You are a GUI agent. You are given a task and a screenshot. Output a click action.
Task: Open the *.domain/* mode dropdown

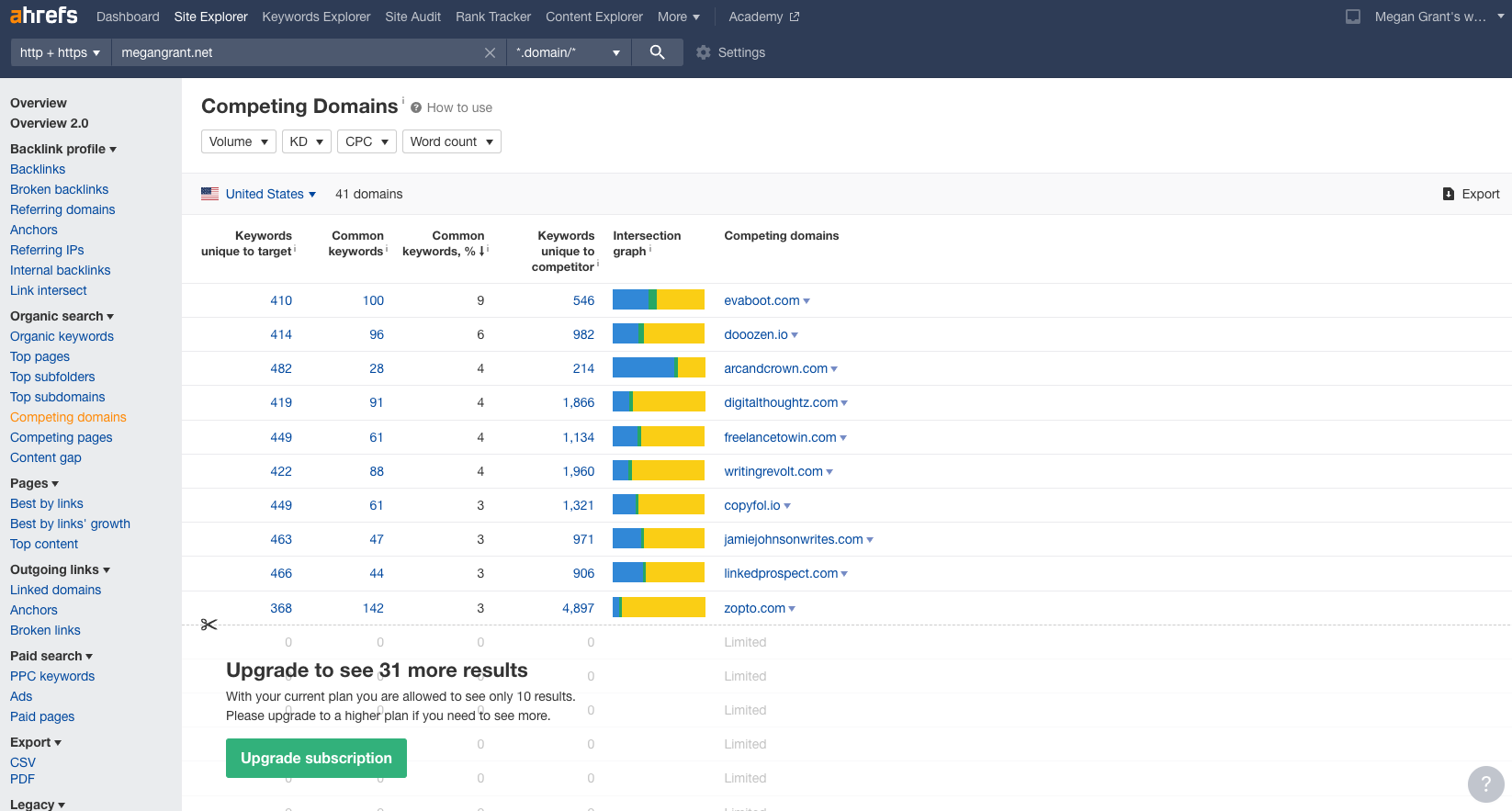[569, 52]
